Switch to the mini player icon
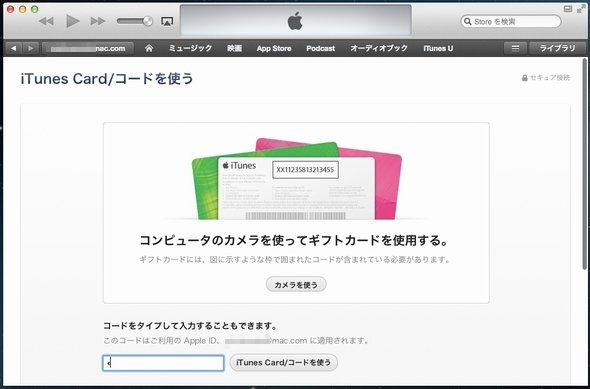 (x=568, y=9)
